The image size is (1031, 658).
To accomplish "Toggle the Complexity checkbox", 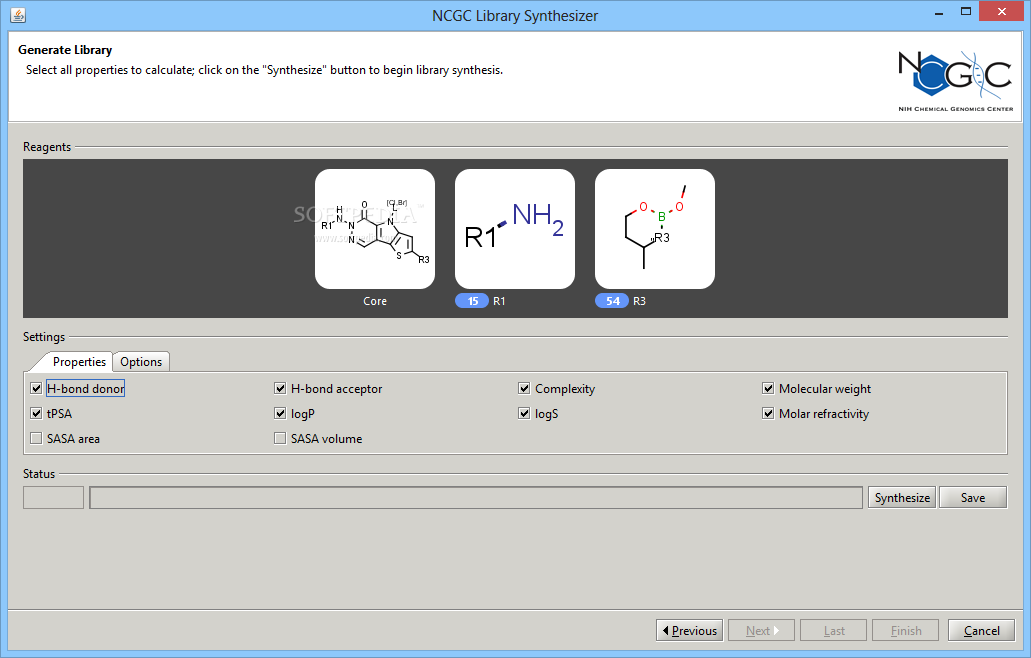I will [x=524, y=388].
